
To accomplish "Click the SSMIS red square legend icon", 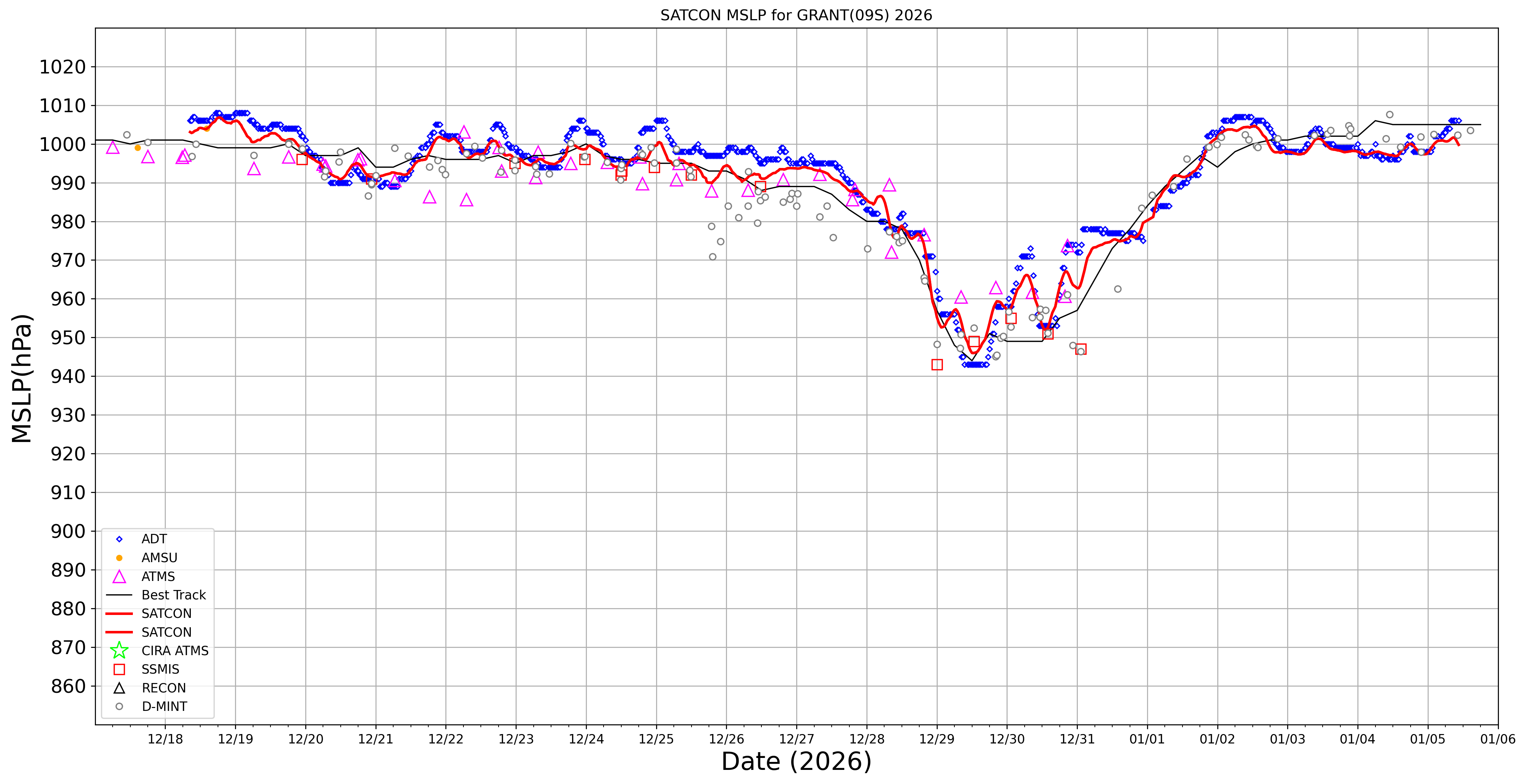I will 119,669.
